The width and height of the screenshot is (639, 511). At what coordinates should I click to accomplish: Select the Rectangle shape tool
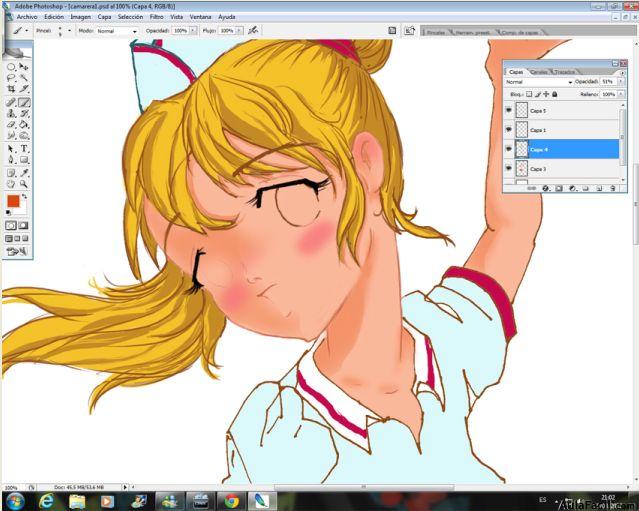24,160
